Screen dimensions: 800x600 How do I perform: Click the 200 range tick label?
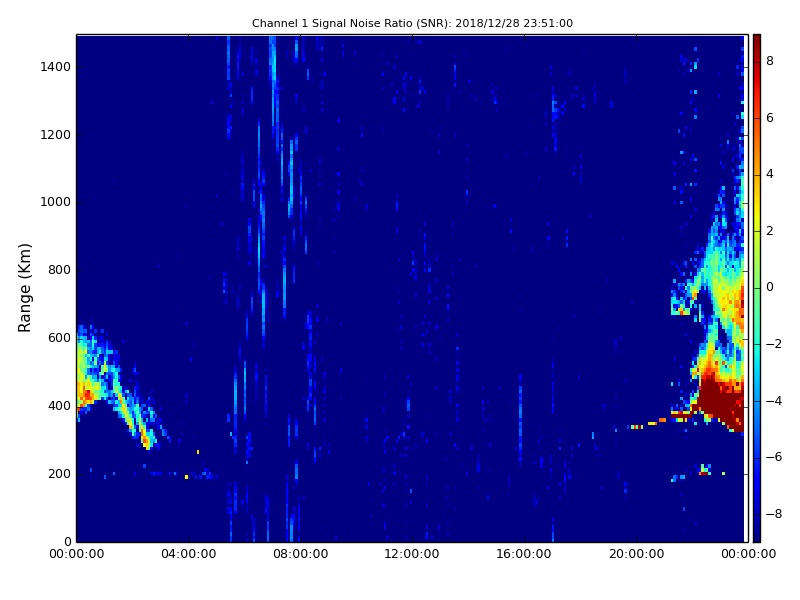(59, 473)
